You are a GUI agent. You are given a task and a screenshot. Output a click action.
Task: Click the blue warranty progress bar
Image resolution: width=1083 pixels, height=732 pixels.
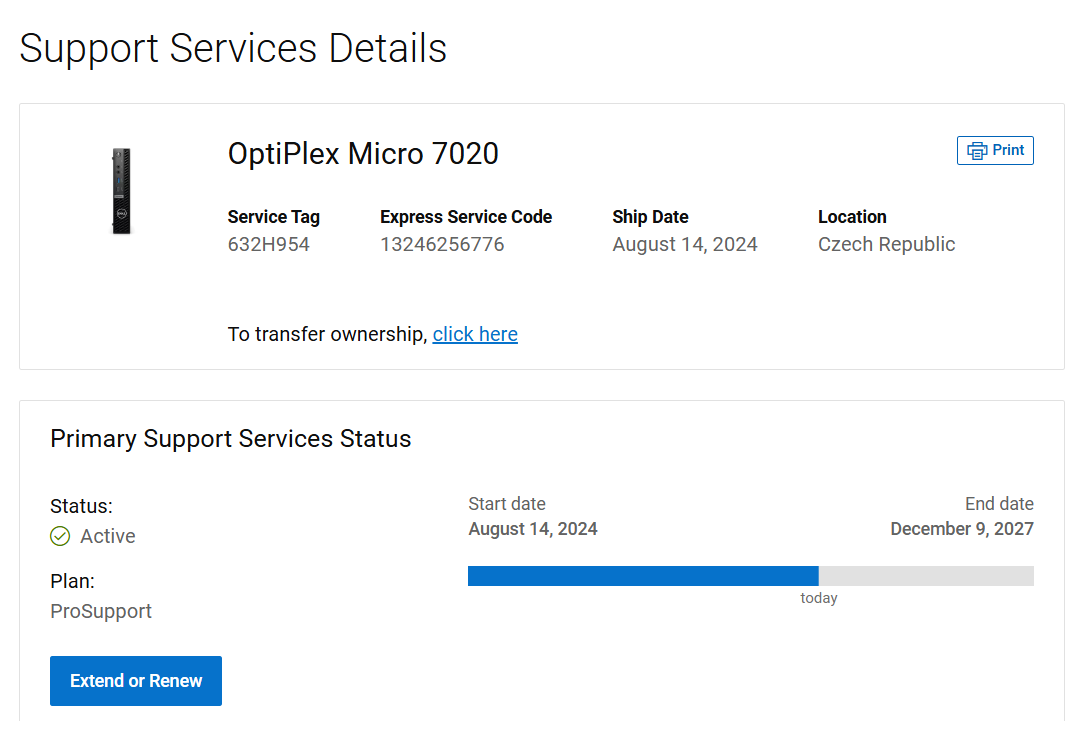click(x=751, y=576)
